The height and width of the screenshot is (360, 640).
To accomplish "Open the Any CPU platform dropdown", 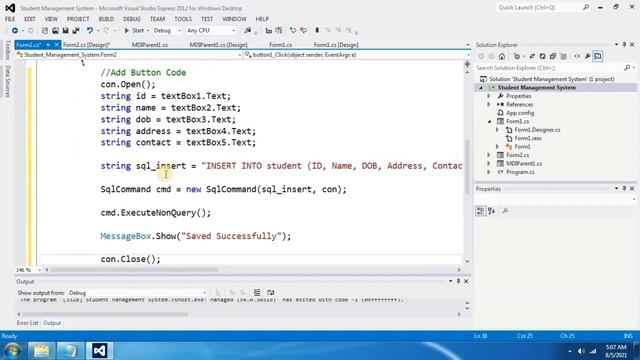I will pos(211,31).
